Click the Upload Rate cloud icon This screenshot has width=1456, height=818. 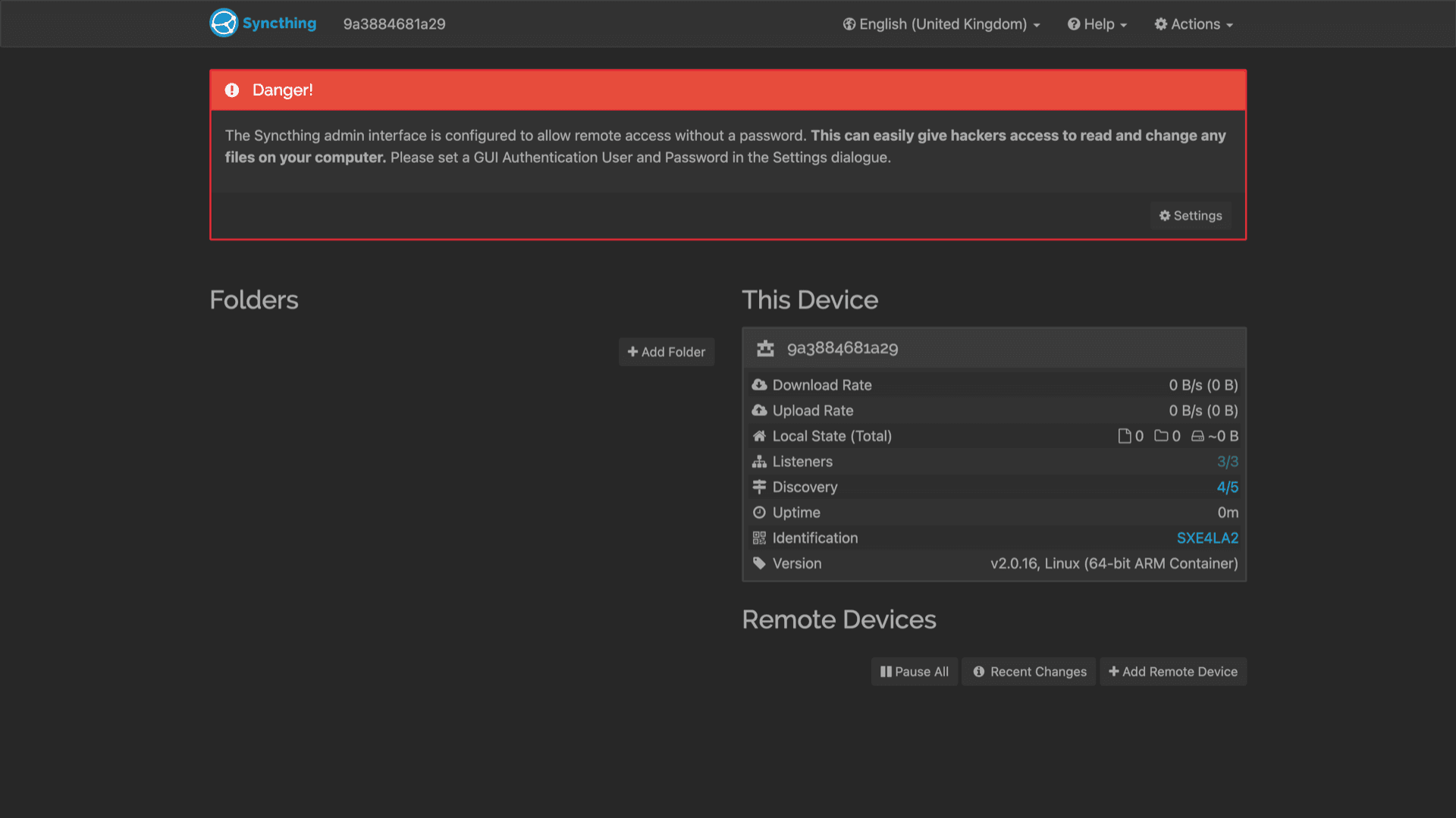coord(759,410)
